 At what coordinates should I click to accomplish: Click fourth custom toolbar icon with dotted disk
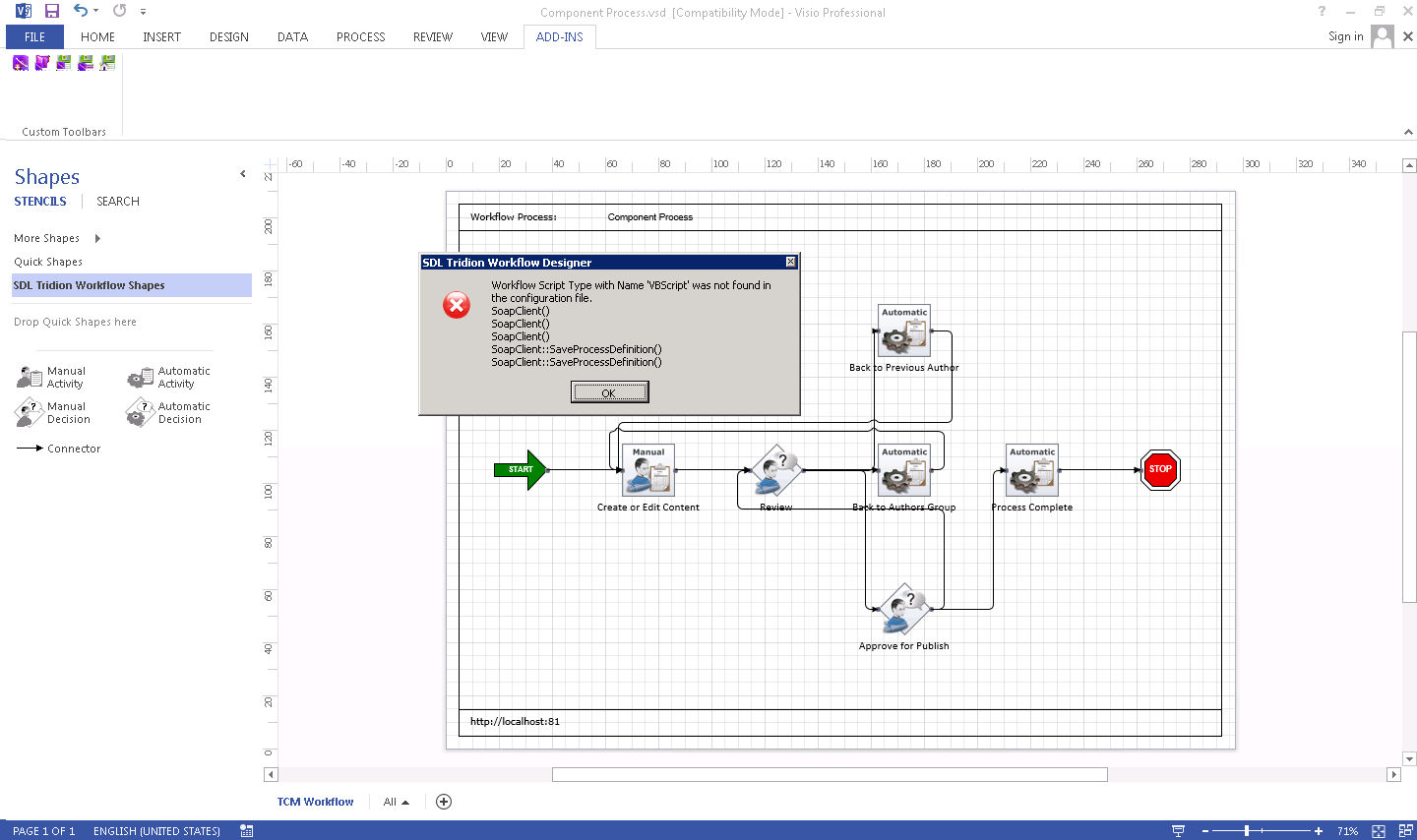pyautogui.click(x=86, y=63)
